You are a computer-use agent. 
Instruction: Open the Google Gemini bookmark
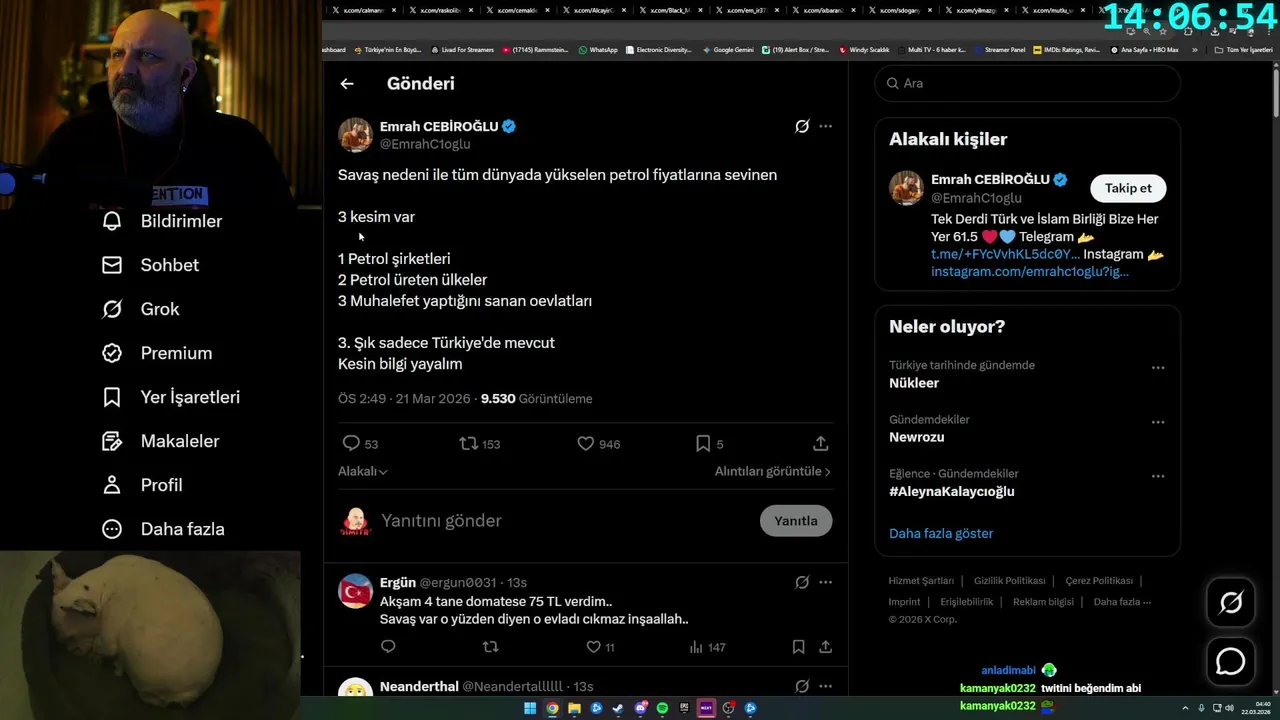tap(728, 49)
